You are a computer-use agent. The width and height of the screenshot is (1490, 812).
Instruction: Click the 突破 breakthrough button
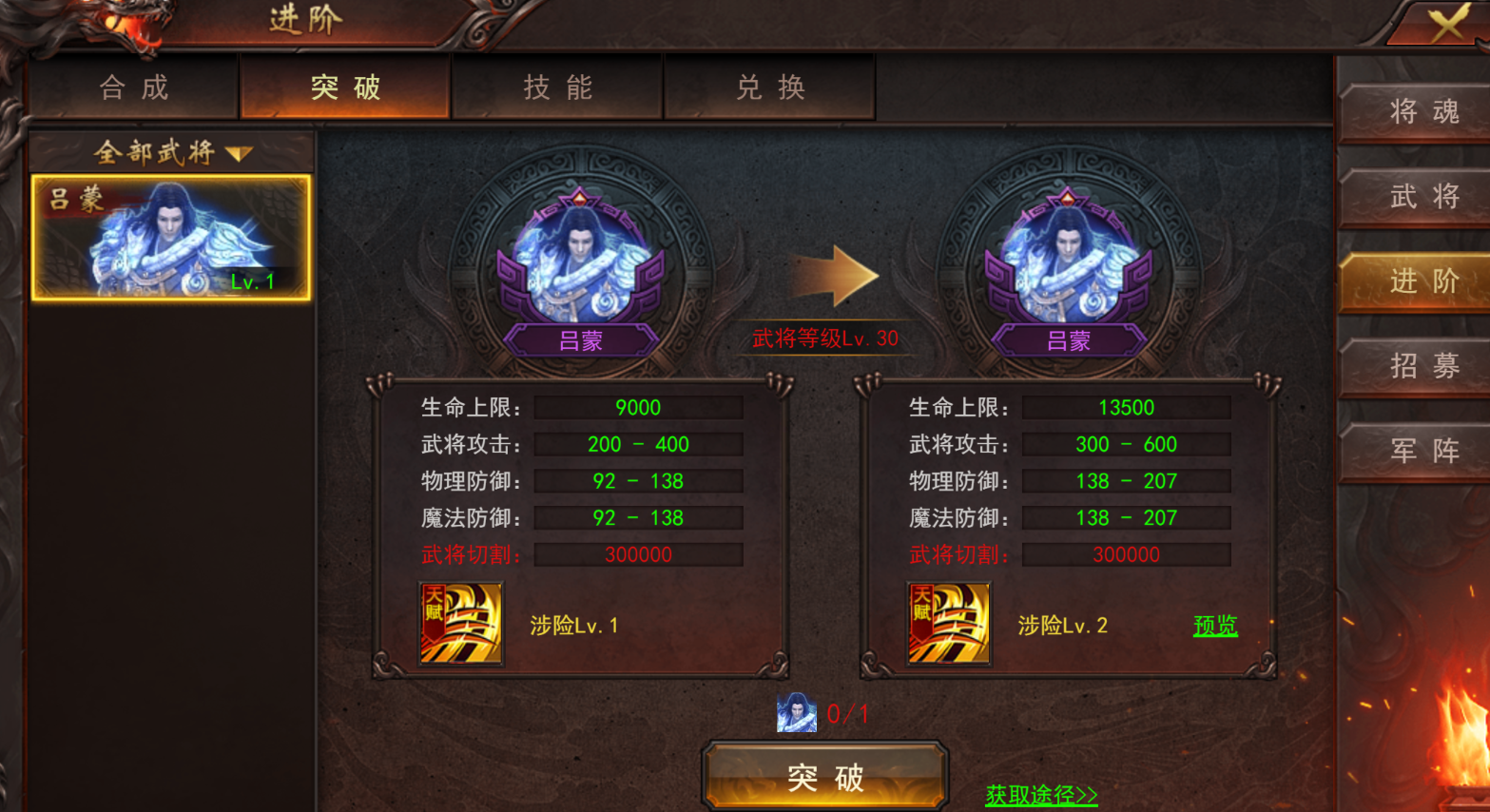click(825, 777)
